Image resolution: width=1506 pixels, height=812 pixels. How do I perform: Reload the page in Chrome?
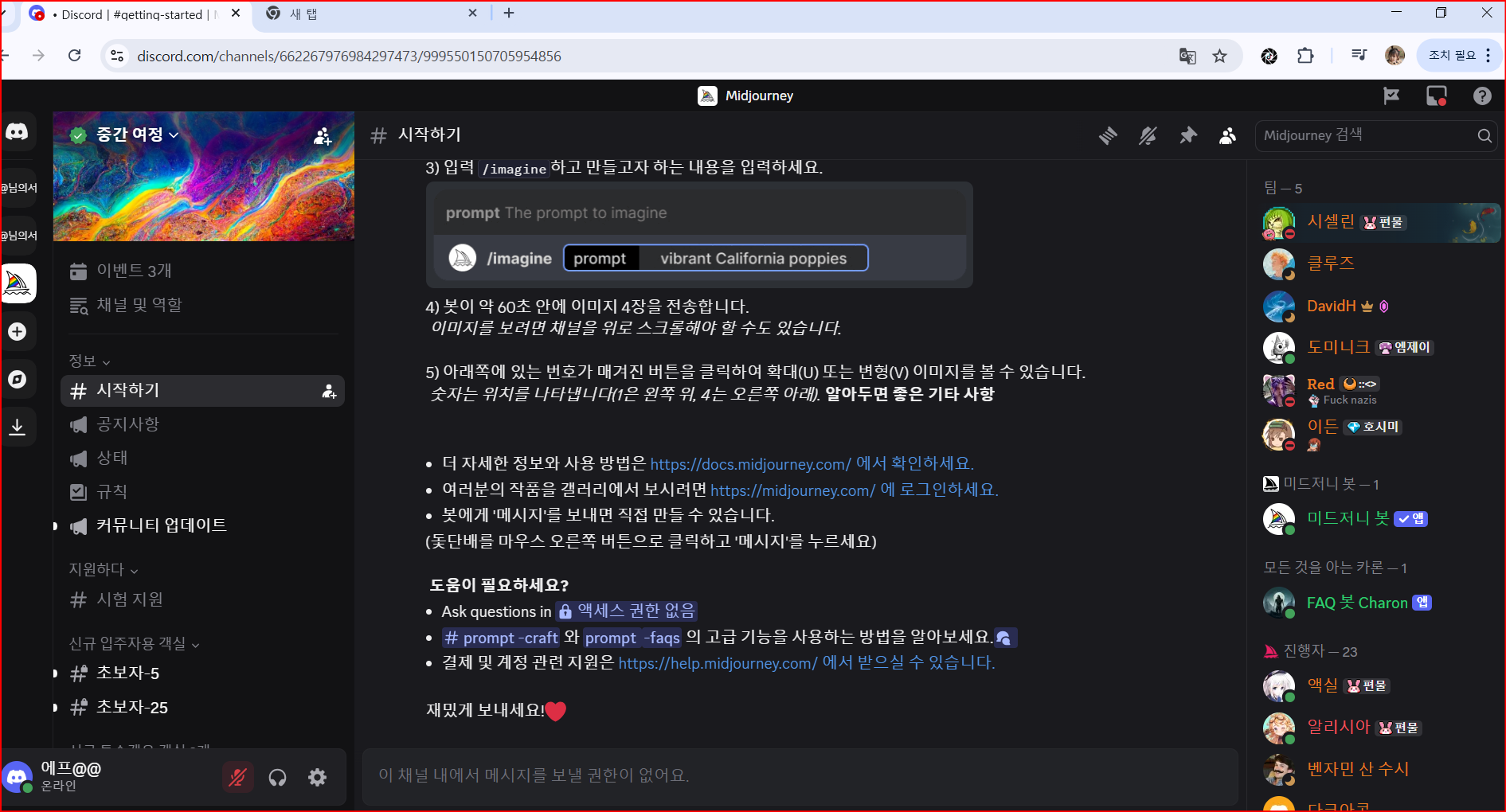click(75, 56)
